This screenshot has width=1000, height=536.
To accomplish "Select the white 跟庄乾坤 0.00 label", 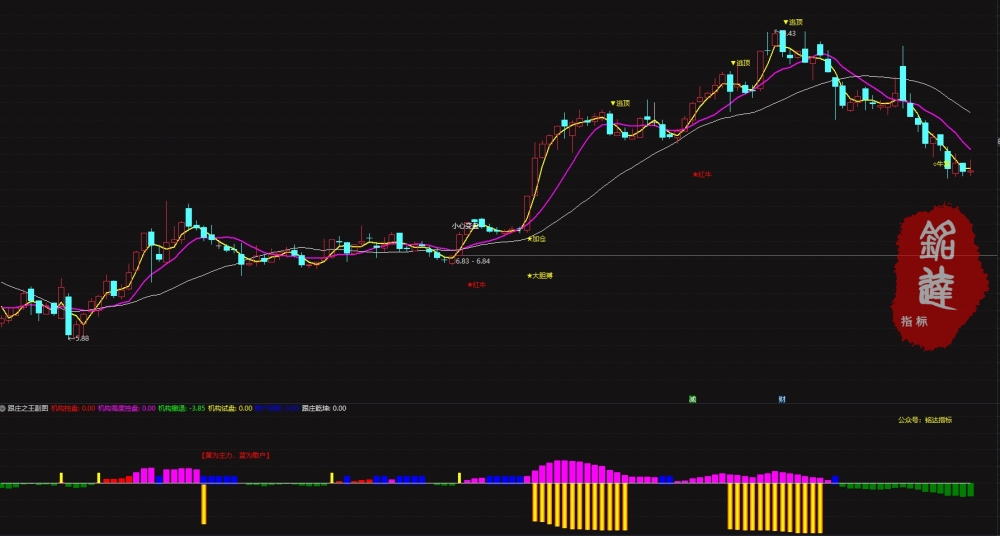I will pos(324,408).
